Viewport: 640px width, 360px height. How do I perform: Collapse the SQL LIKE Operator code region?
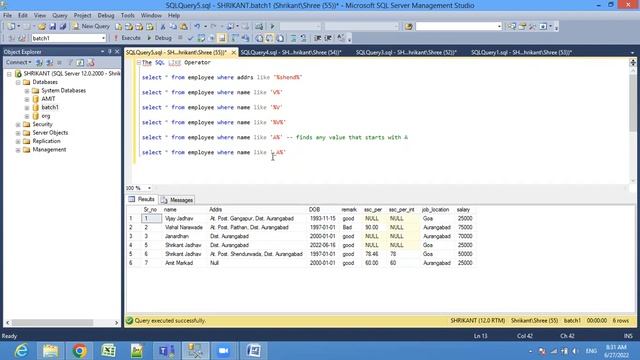point(138,62)
